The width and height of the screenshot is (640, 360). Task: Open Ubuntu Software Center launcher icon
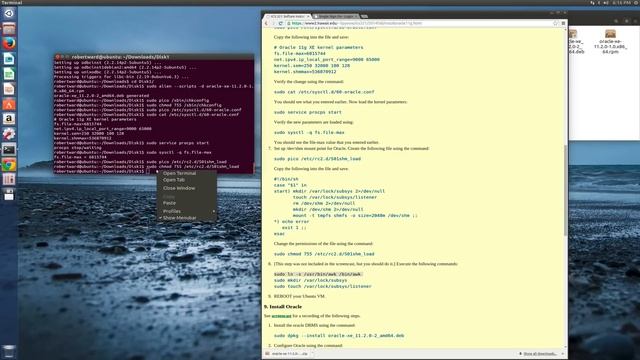(9, 104)
